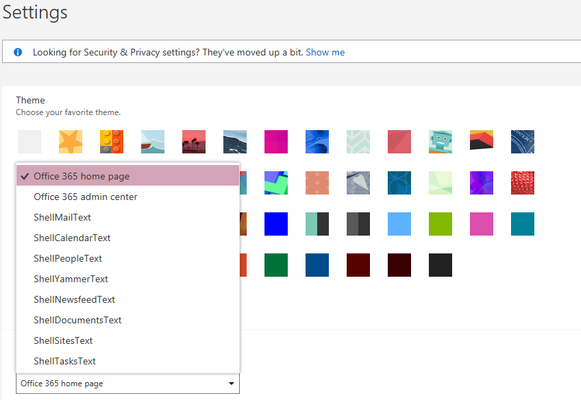Open the Office 365 home page dropdown arrow
Viewport: 581px width, 400px height.
coord(231,383)
